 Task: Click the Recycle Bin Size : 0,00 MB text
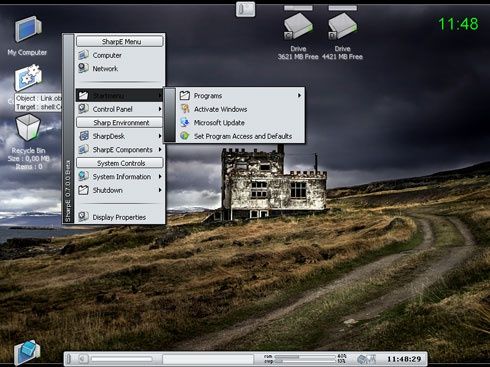click(x=28, y=159)
